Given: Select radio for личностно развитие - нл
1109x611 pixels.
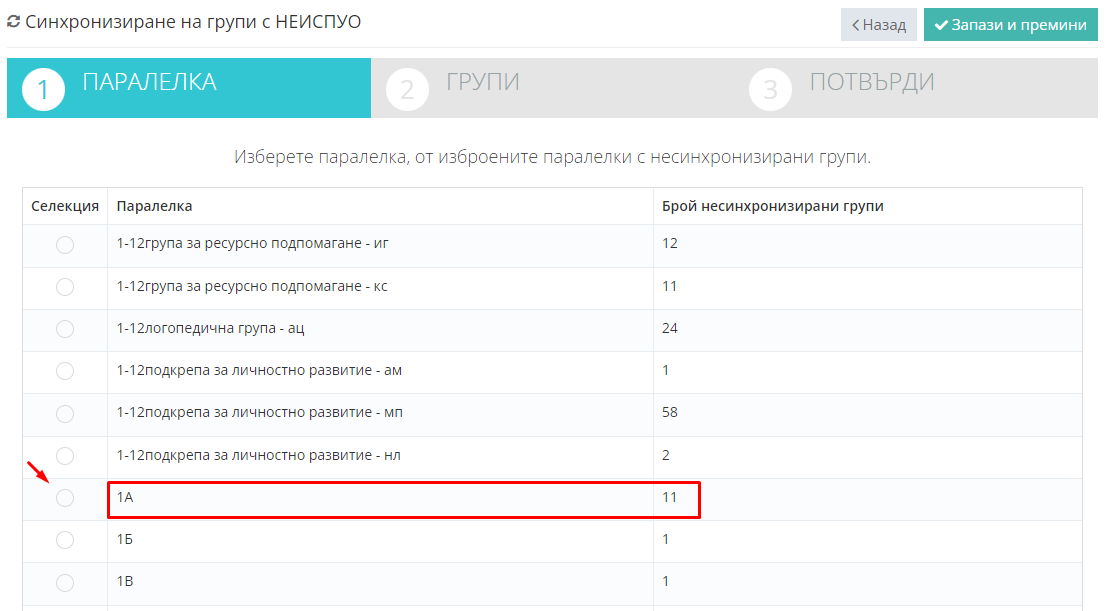Looking at the screenshot, I should pos(65,456).
